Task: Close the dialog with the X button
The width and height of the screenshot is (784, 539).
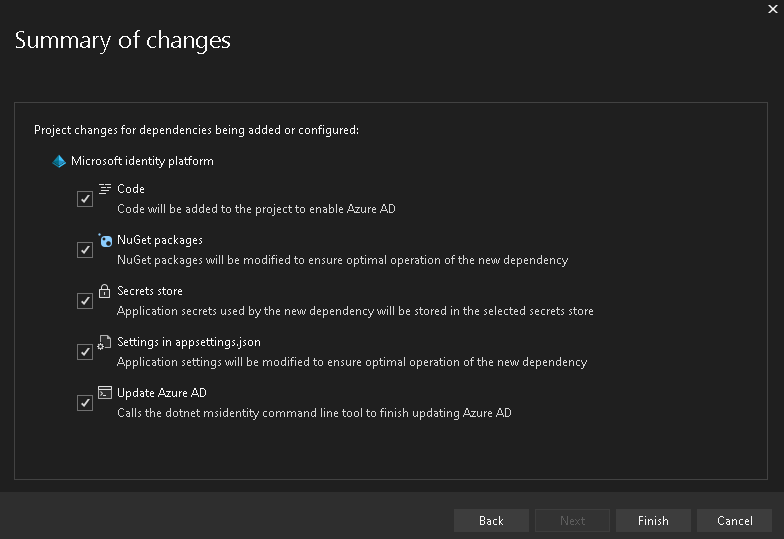Action: tap(772, 9)
